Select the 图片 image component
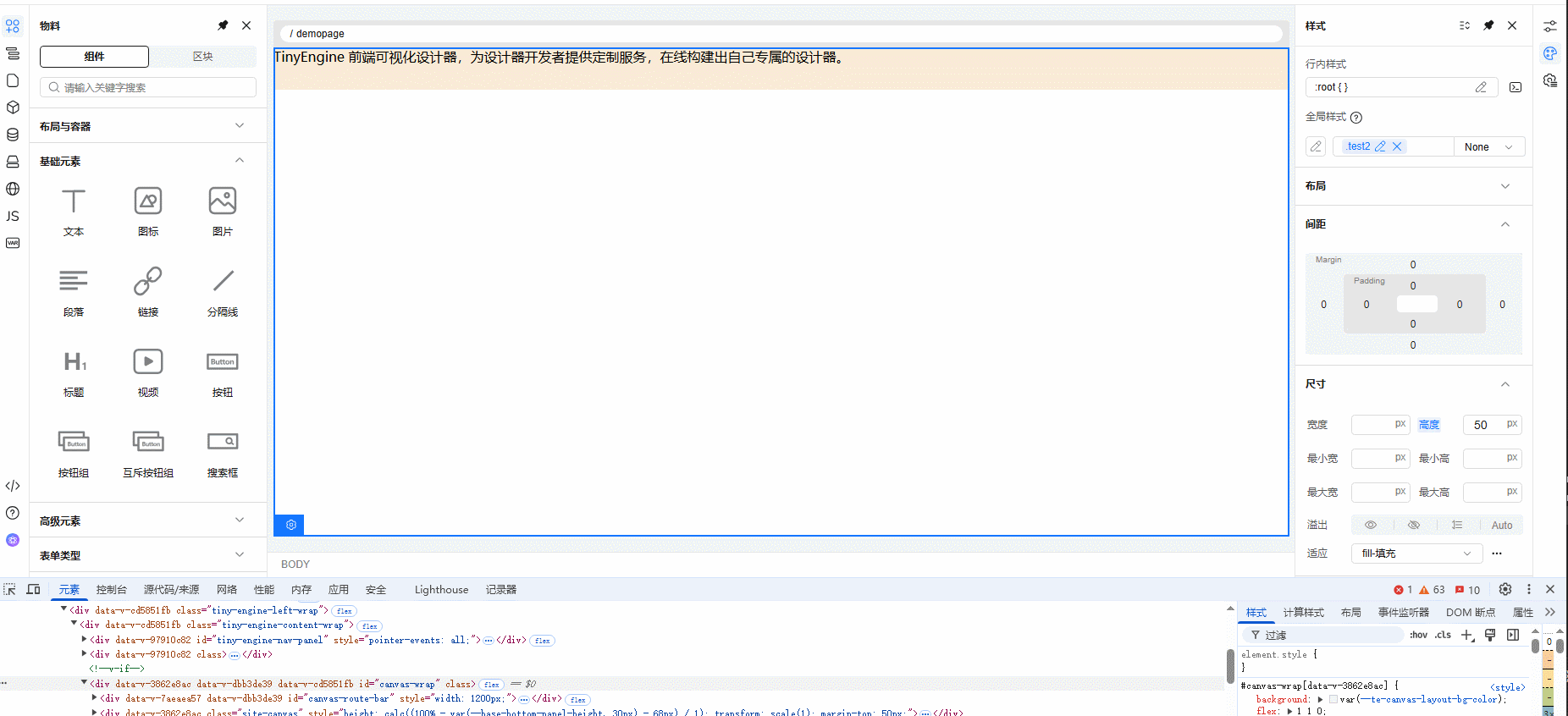 pos(223,211)
